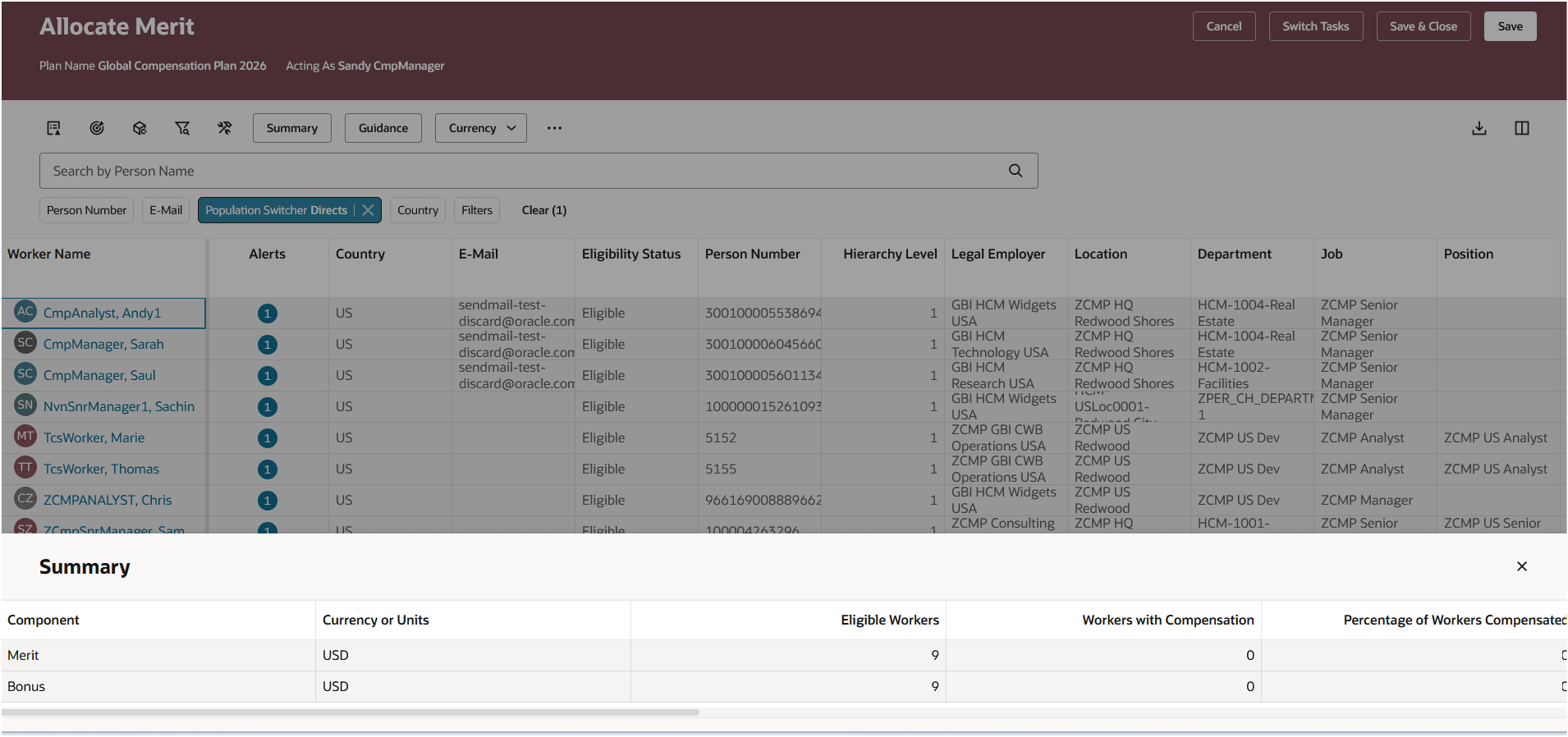This screenshot has height=737, width=1568.
Task: Click the download export icon
Action: pos(1479,128)
